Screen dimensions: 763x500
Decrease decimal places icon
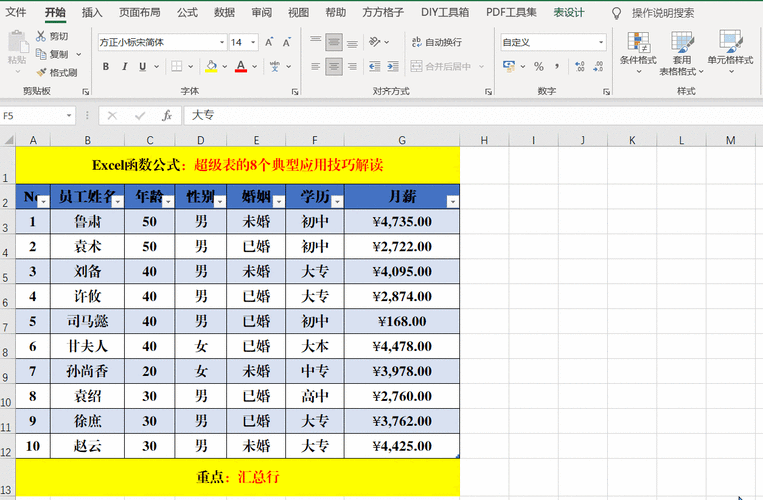598,67
